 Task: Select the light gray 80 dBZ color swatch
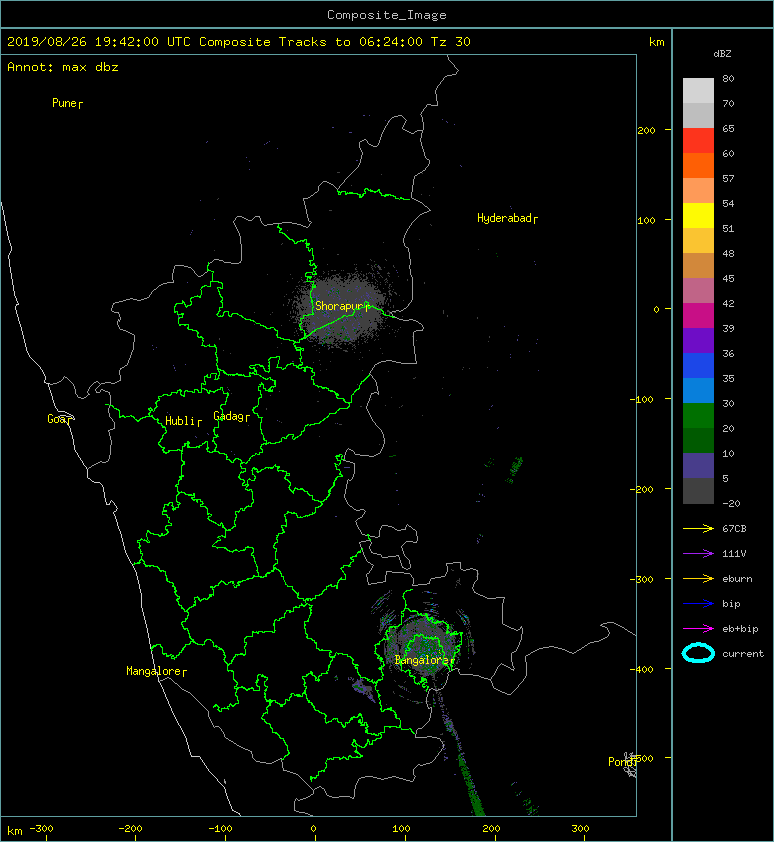tap(698, 91)
